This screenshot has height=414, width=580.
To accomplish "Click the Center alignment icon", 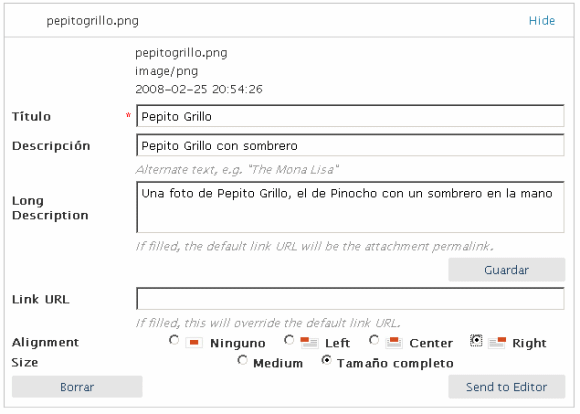I will (x=394, y=343).
